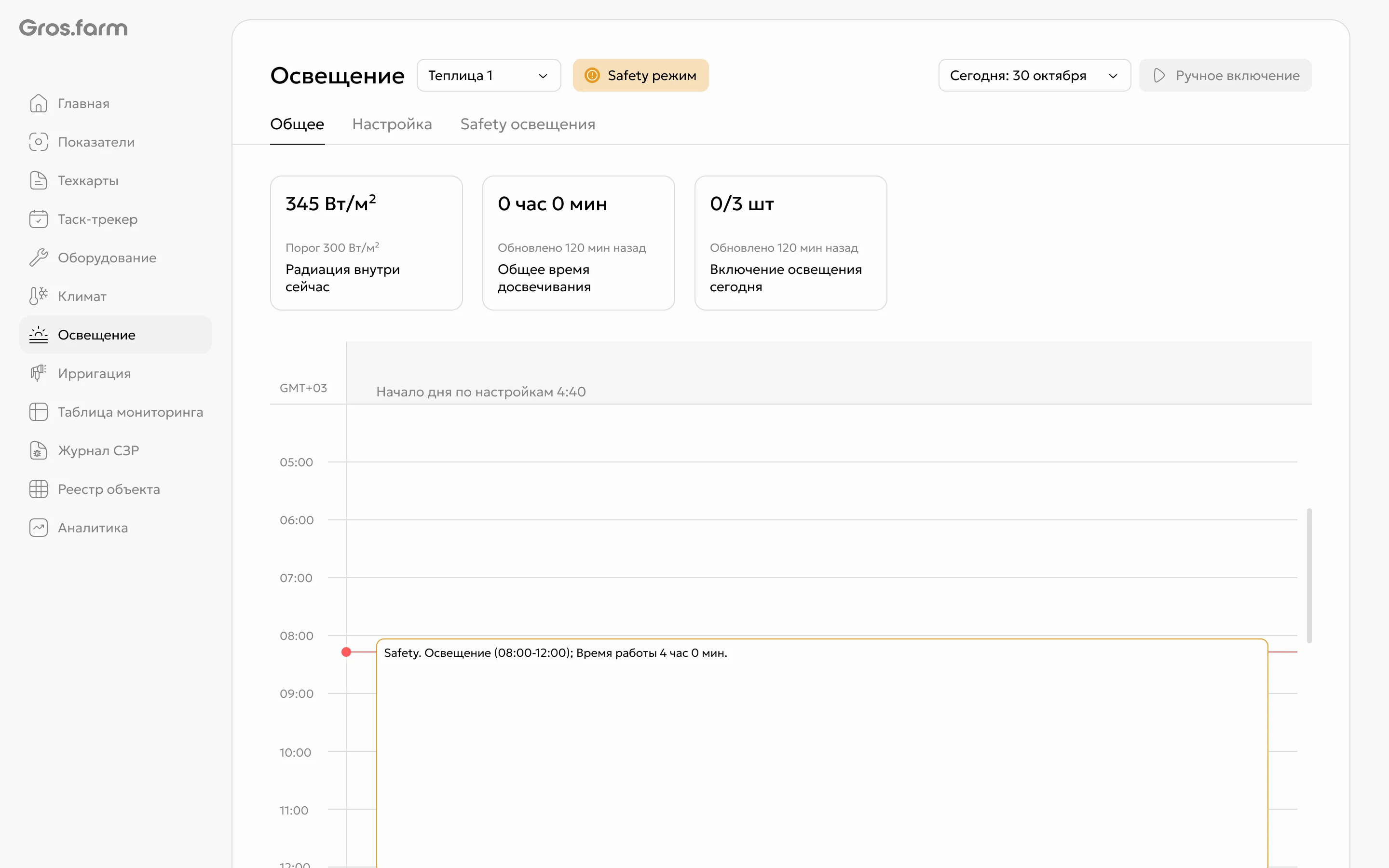This screenshot has width=1389, height=868.
Task: Open the Safety освещения tab
Action: [x=528, y=124]
